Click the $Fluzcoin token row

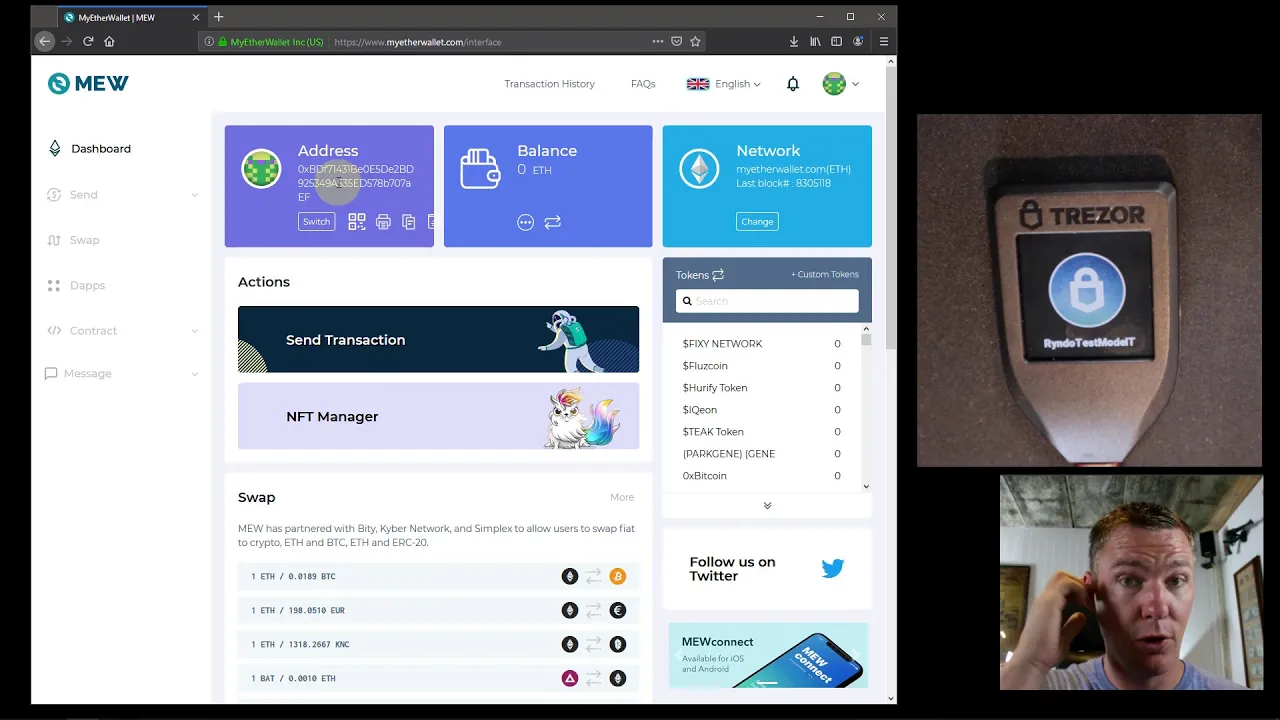pyautogui.click(x=761, y=365)
